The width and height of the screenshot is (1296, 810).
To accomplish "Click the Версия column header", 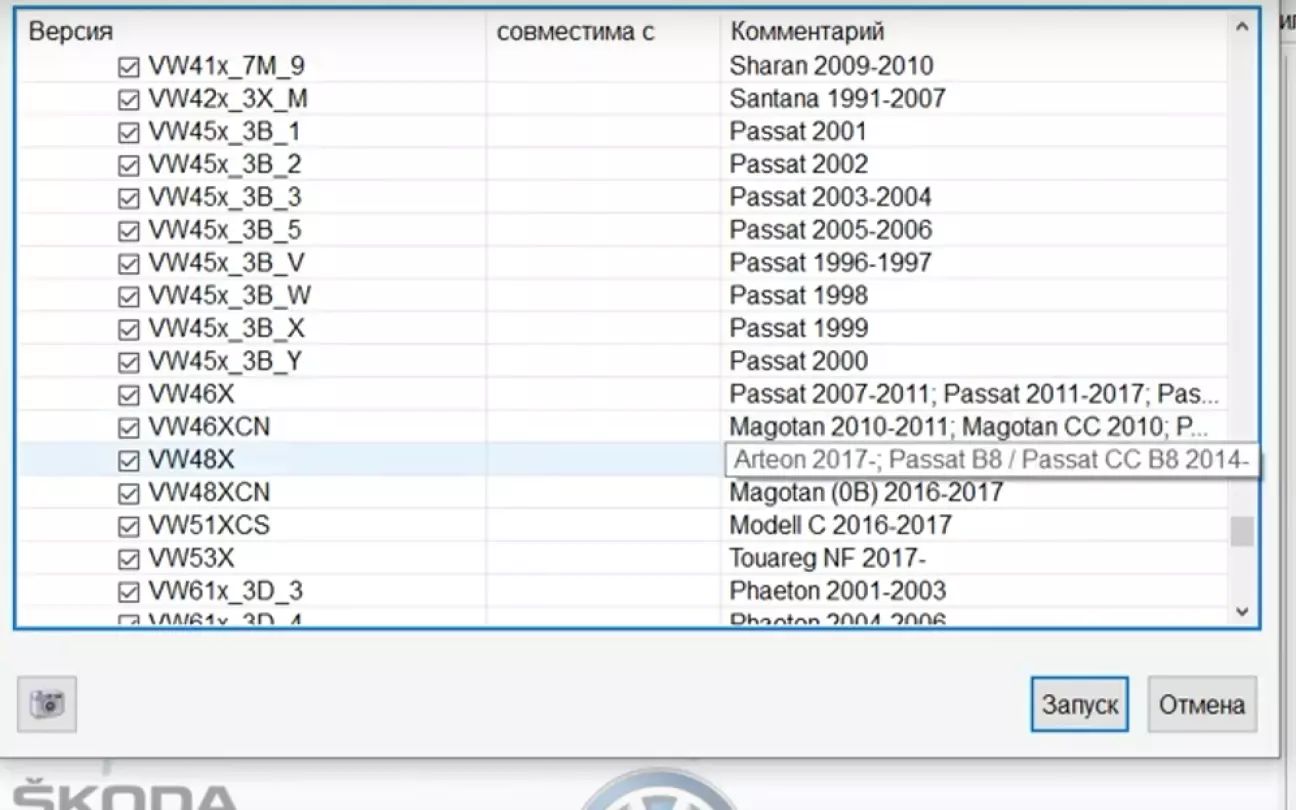I will (70, 31).
